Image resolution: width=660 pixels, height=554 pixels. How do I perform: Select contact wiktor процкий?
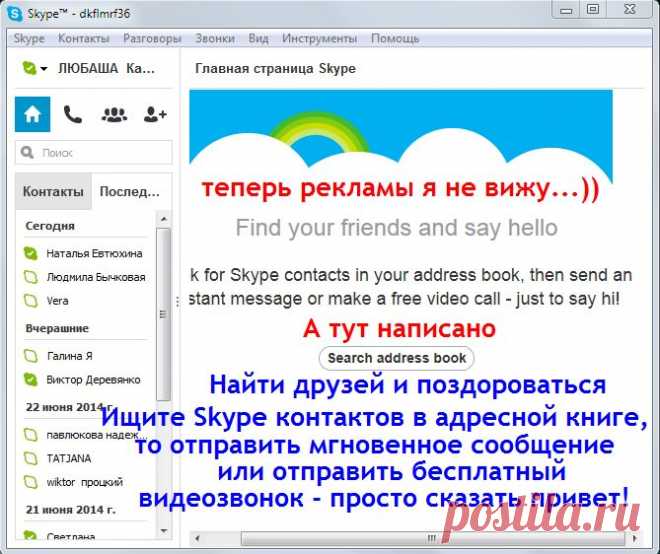(x=86, y=482)
